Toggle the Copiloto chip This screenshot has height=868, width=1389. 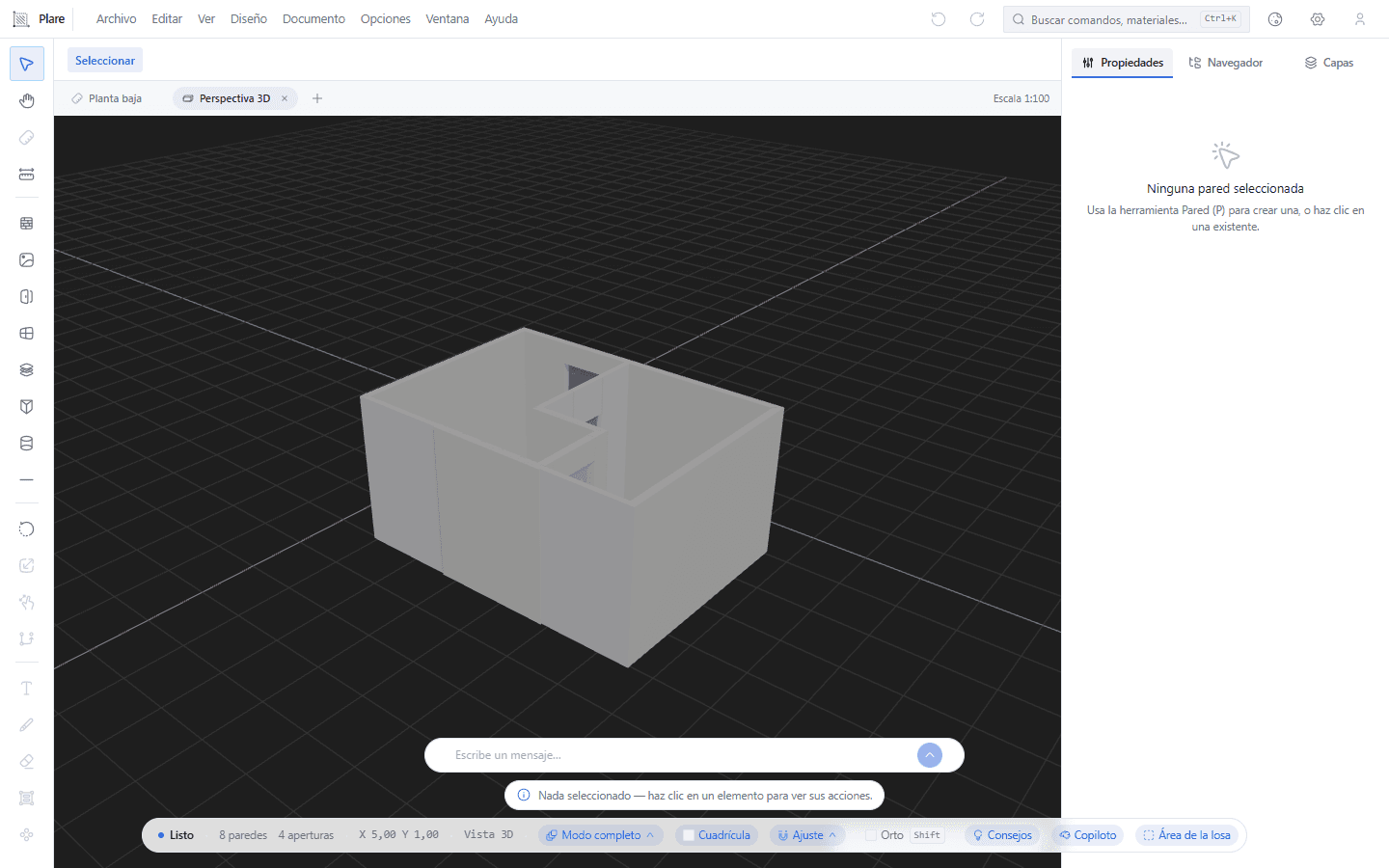point(1088,835)
